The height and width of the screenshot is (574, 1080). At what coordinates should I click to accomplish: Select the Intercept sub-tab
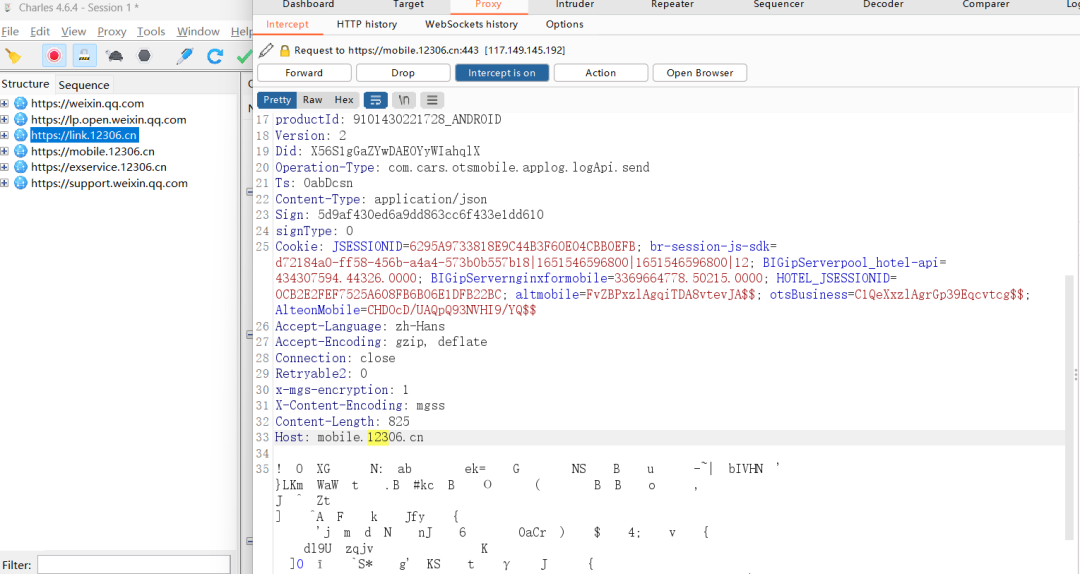287,24
